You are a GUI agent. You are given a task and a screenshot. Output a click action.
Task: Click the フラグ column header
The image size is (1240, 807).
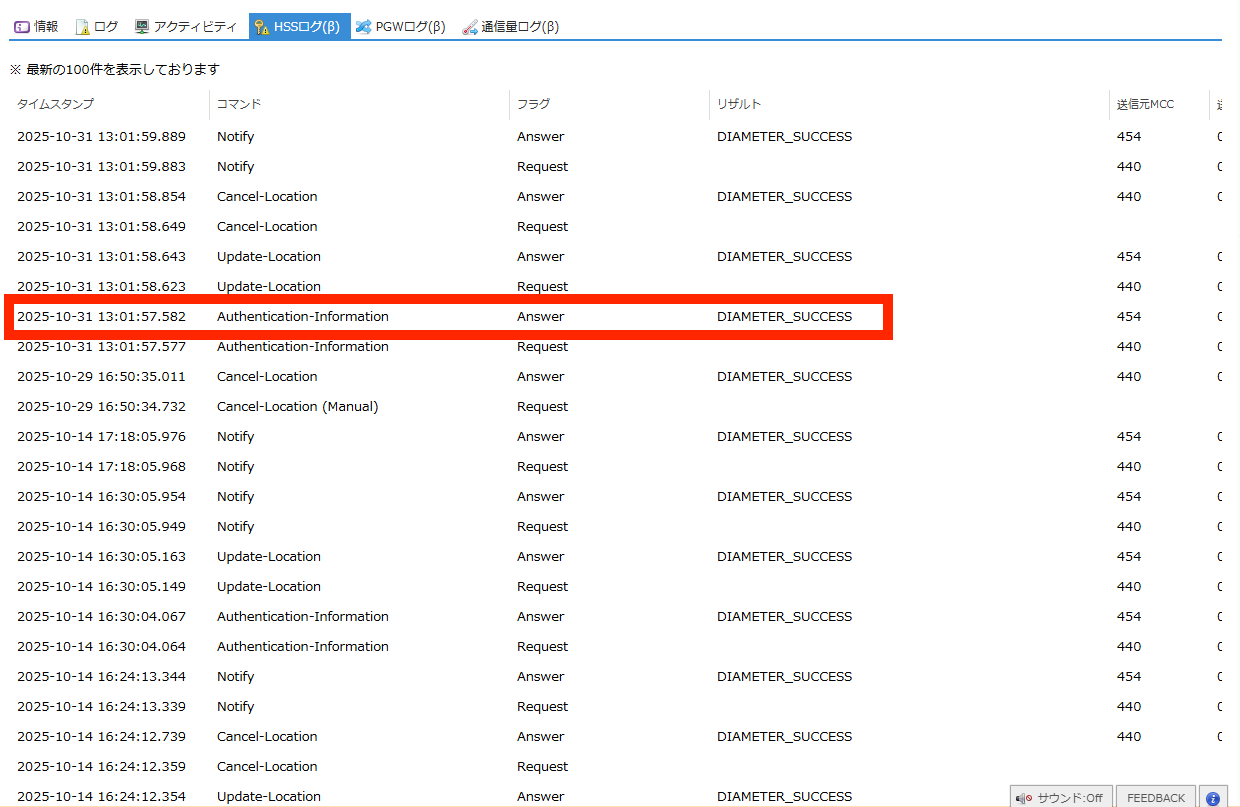point(533,104)
